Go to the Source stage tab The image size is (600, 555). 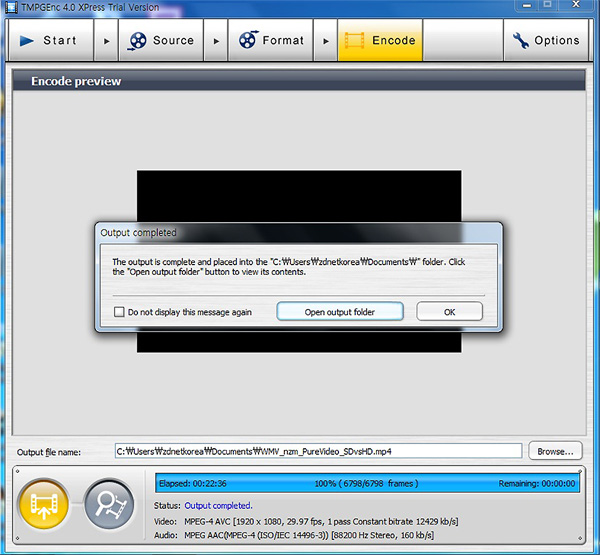tap(161, 40)
